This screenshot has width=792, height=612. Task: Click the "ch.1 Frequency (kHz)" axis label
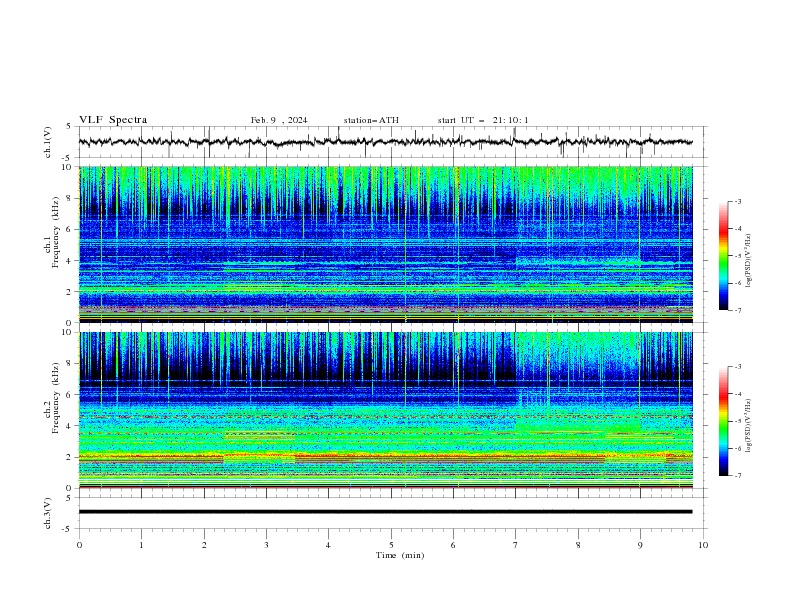52,234
